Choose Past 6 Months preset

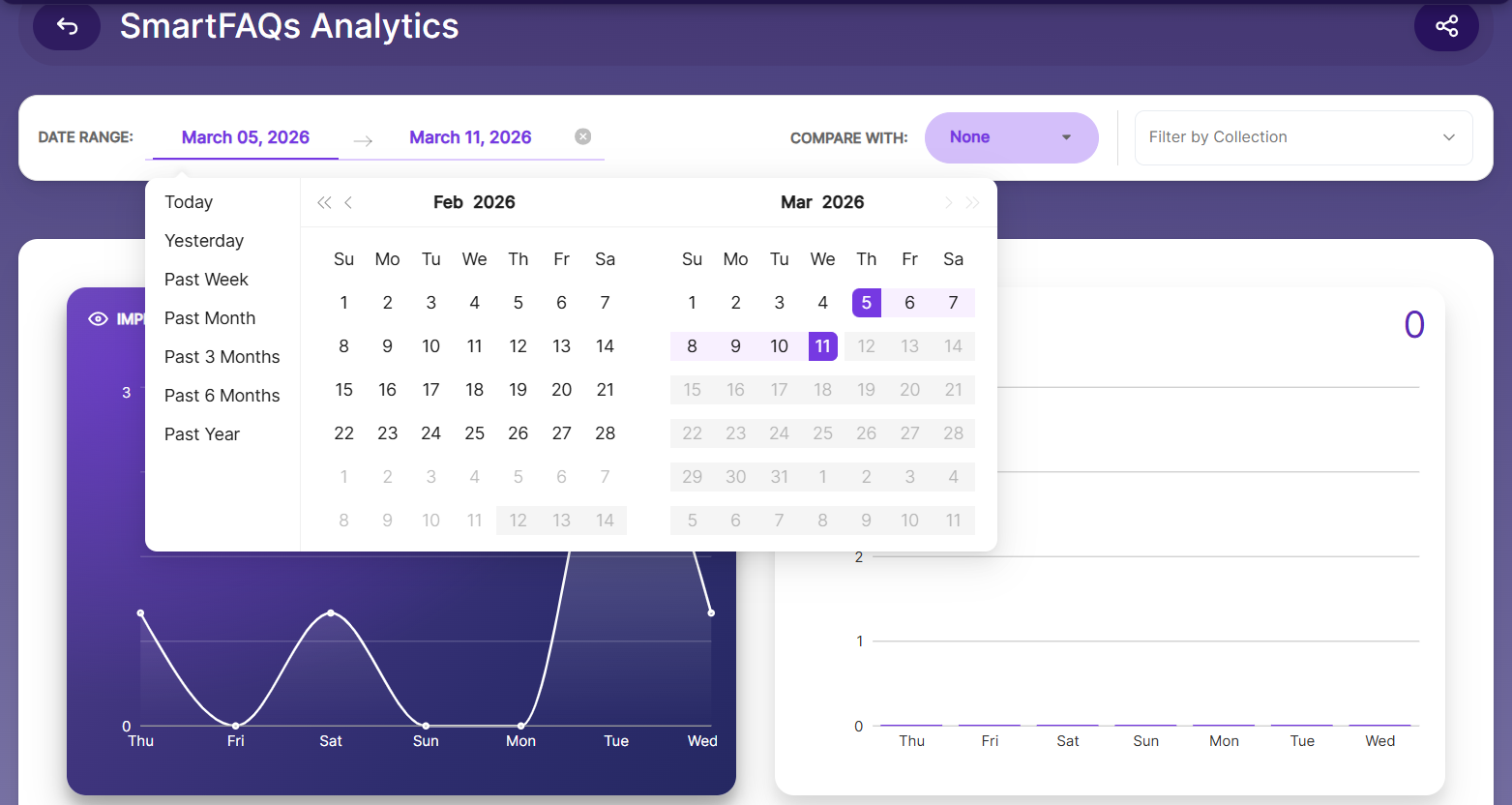[222, 396]
